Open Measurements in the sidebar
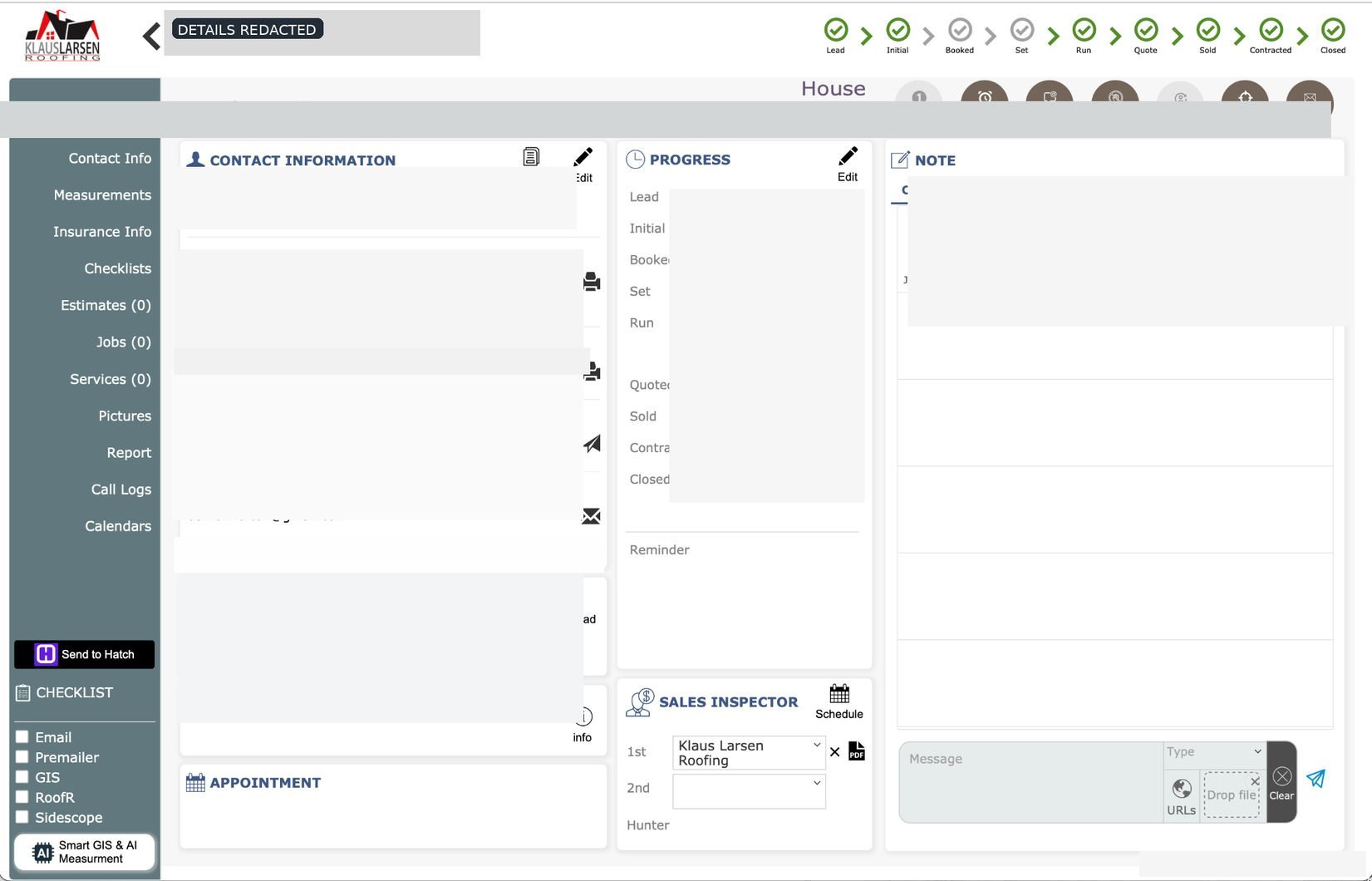The width and height of the screenshot is (1372, 881). click(x=102, y=194)
